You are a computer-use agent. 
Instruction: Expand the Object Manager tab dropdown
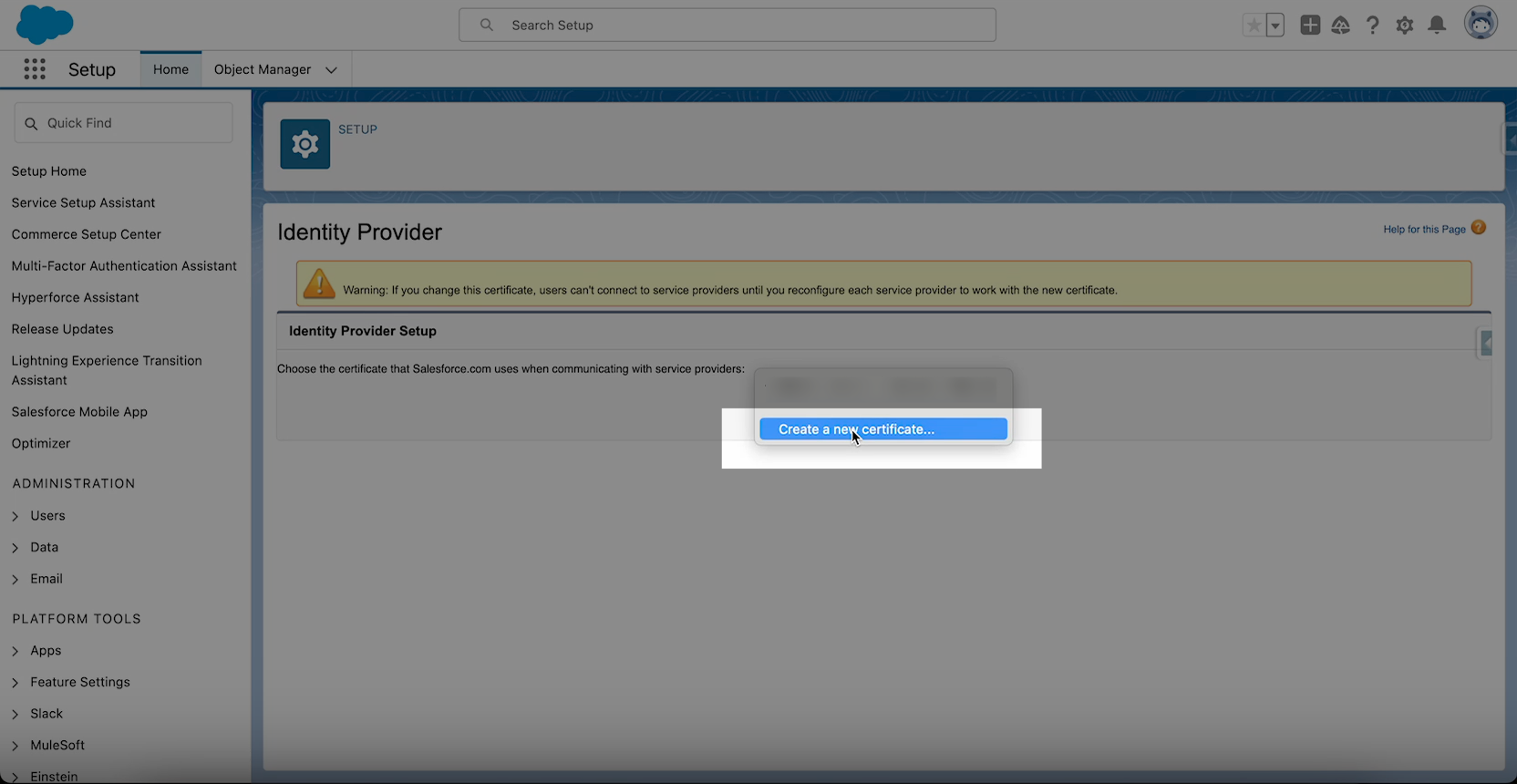[x=331, y=70]
